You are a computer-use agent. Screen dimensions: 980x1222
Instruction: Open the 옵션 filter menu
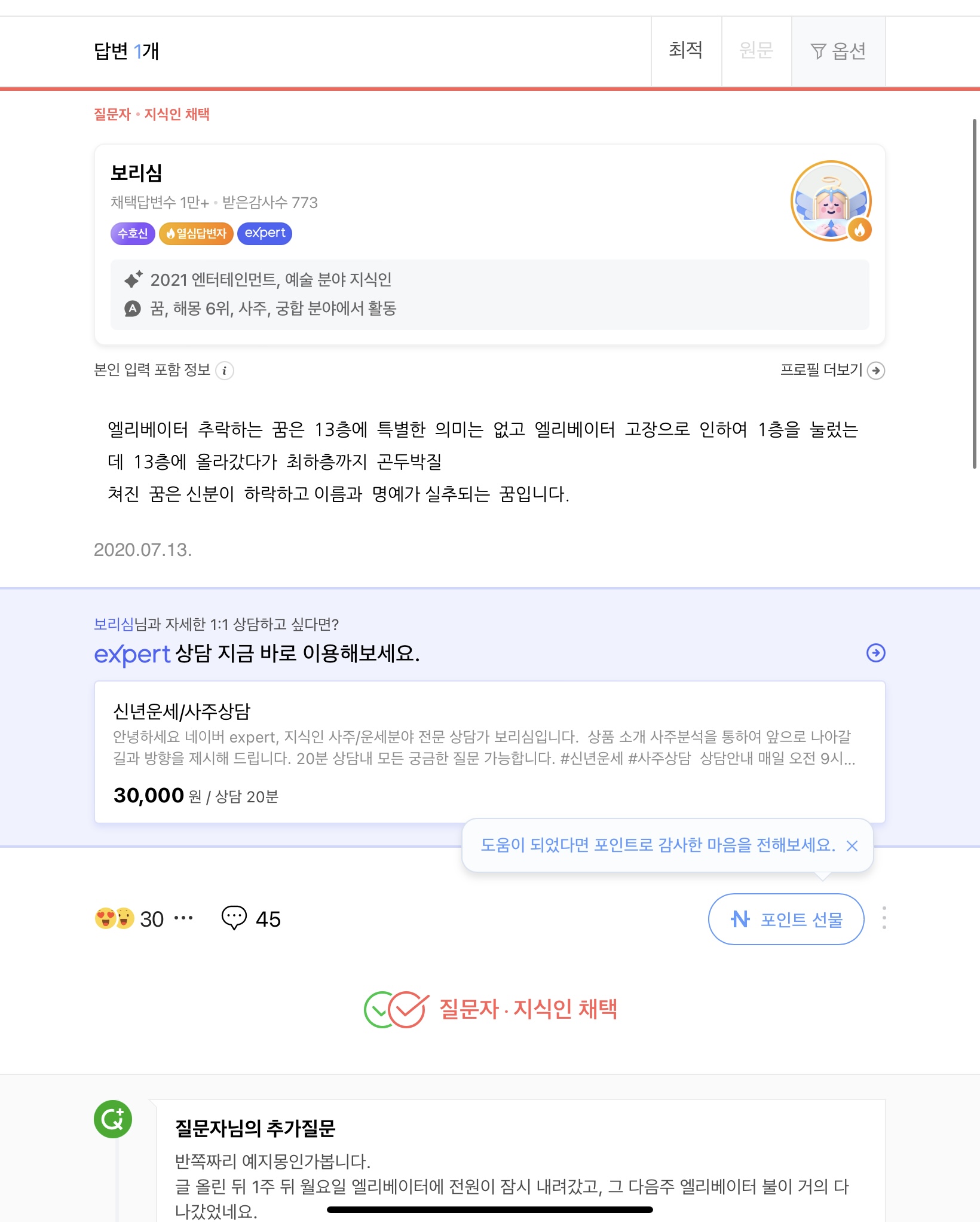(x=838, y=51)
